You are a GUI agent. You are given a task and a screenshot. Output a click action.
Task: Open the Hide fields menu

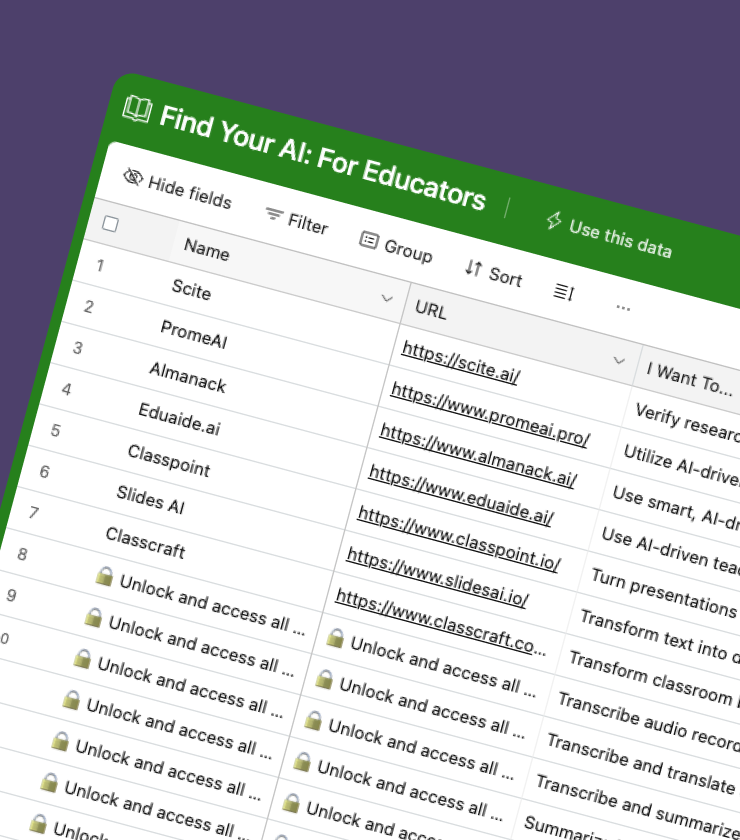pos(178,189)
